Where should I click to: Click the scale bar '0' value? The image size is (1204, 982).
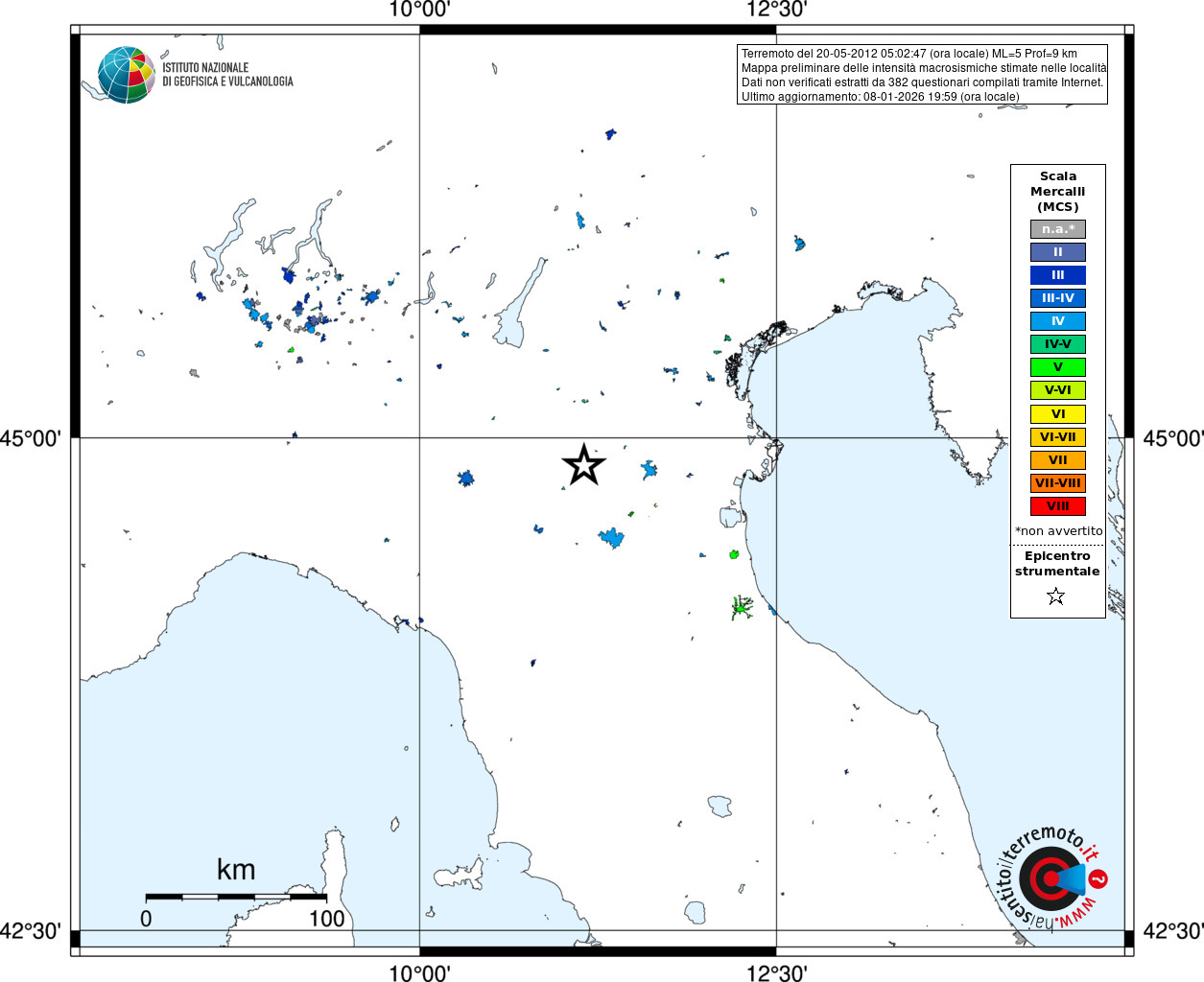pyautogui.click(x=146, y=918)
